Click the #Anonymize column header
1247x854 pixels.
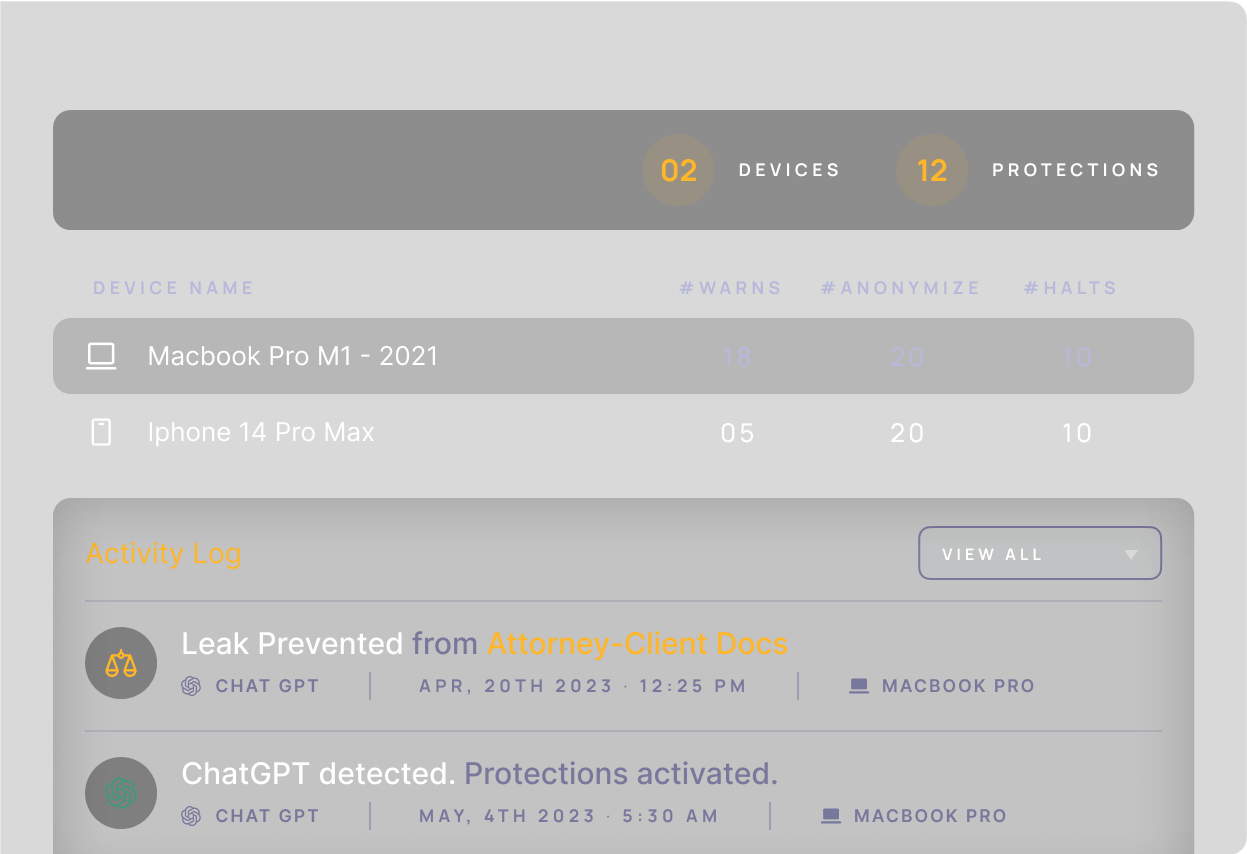pyautogui.click(x=900, y=288)
